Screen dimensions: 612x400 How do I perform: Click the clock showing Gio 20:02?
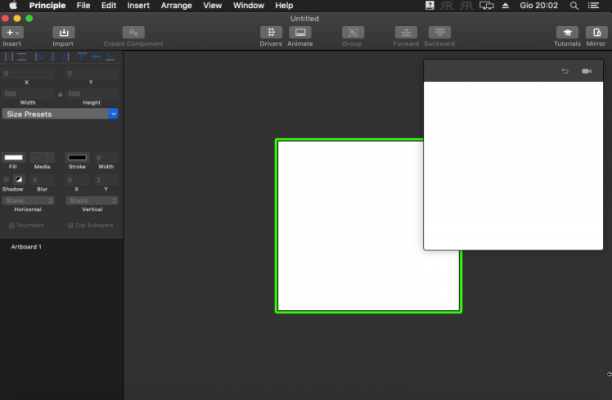(539, 5)
